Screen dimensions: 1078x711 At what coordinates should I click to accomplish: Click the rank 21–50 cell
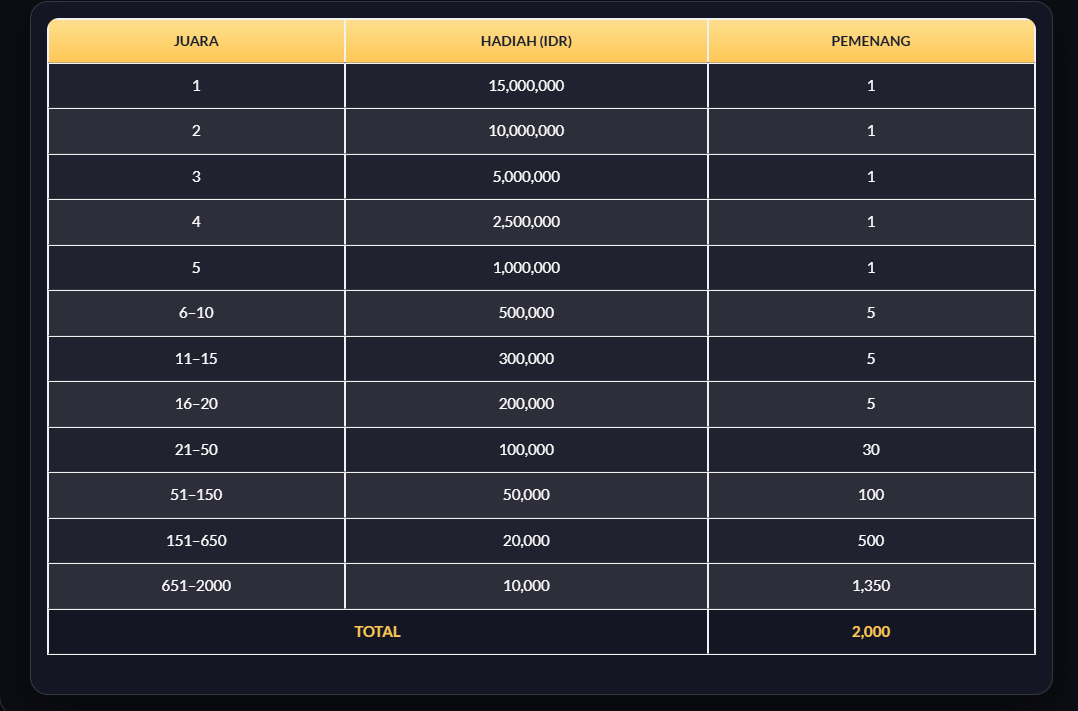tap(196, 450)
